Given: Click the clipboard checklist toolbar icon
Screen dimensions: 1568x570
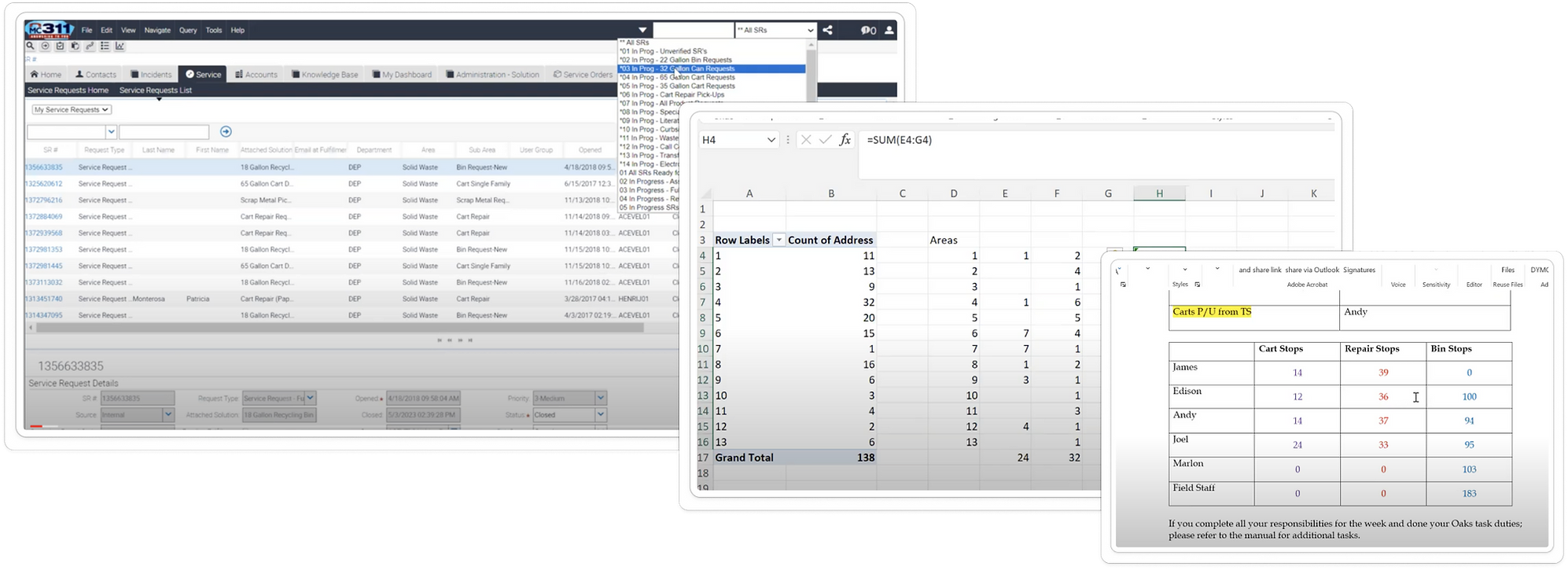Looking at the screenshot, I should (60, 46).
